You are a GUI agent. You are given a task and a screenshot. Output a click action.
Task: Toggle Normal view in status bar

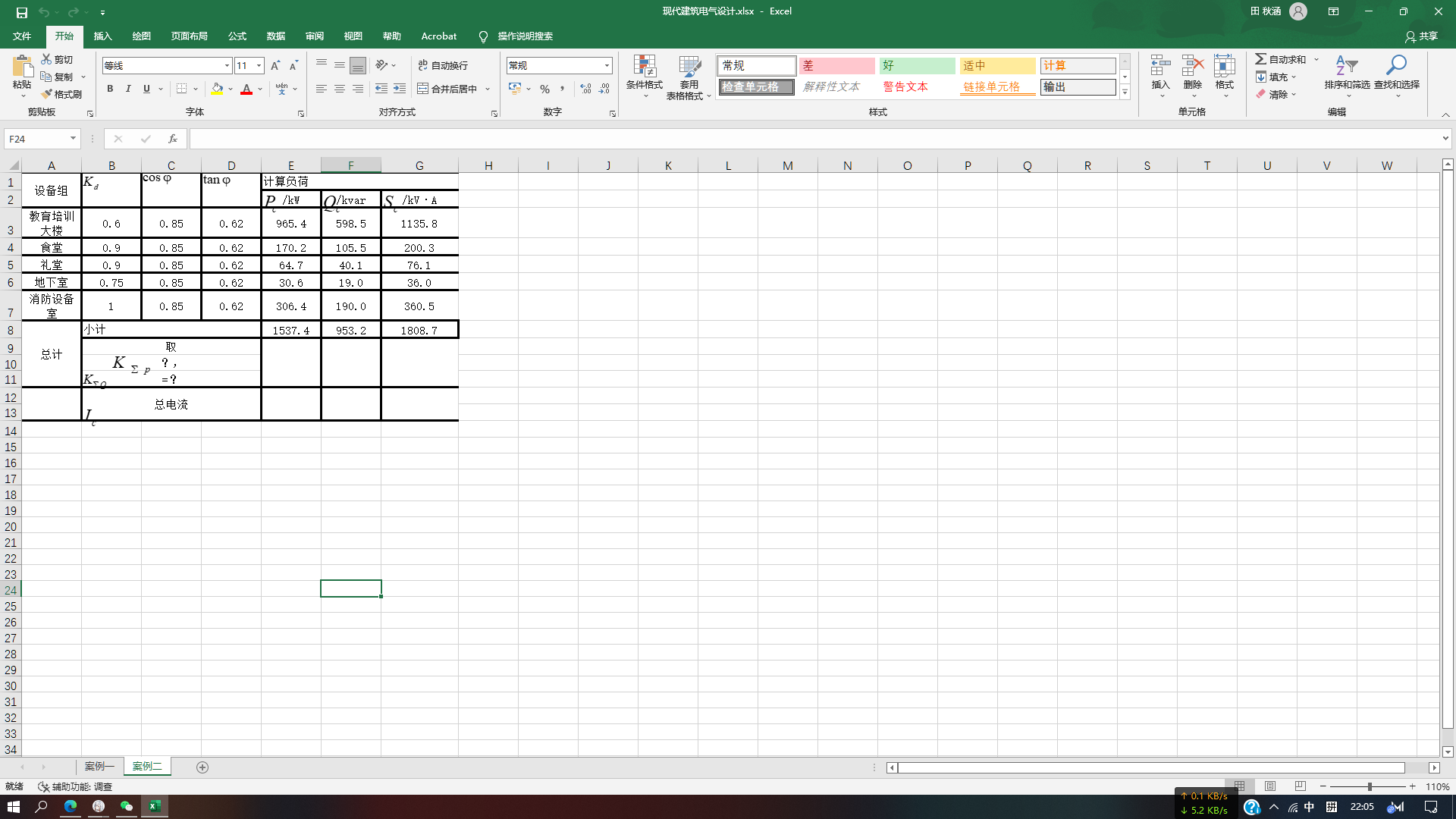[1239, 786]
